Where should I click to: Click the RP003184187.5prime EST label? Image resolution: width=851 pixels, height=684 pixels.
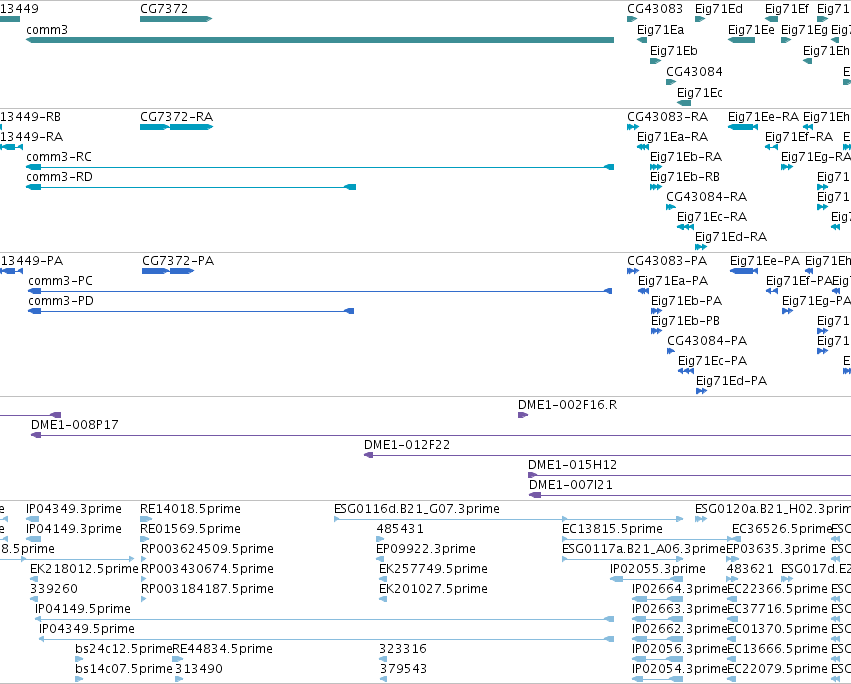207,590
